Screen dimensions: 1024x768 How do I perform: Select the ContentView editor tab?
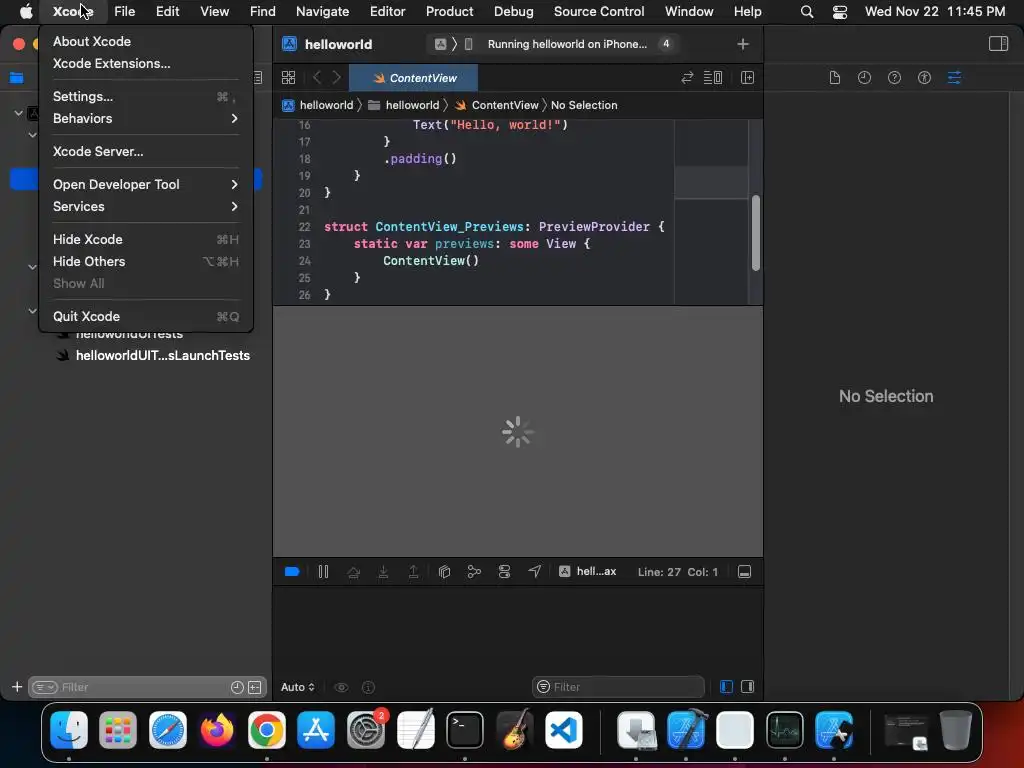click(x=414, y=78)
